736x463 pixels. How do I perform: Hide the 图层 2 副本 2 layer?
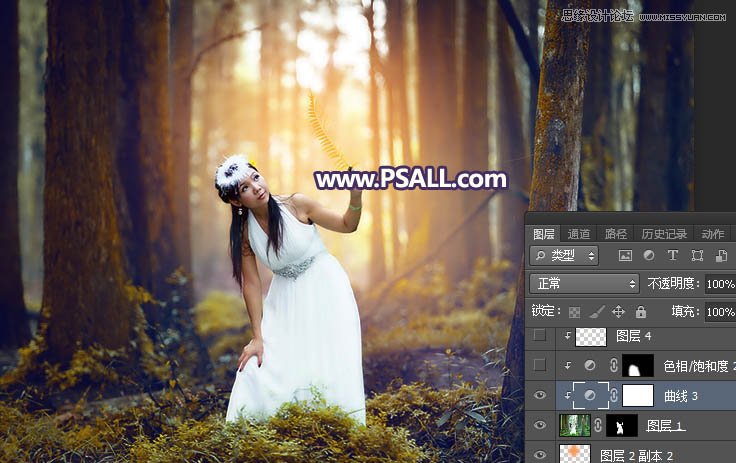click(x=540, y=455)
